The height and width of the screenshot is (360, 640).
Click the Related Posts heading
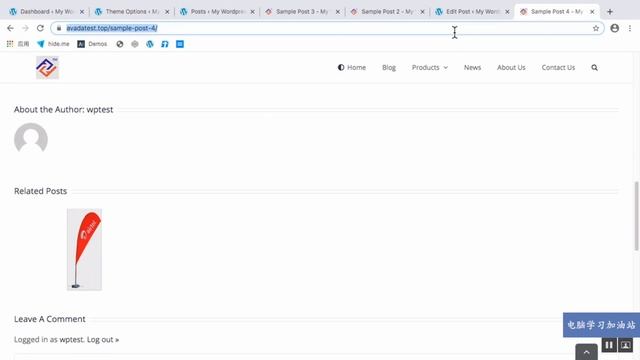click(x=40, y=191)
